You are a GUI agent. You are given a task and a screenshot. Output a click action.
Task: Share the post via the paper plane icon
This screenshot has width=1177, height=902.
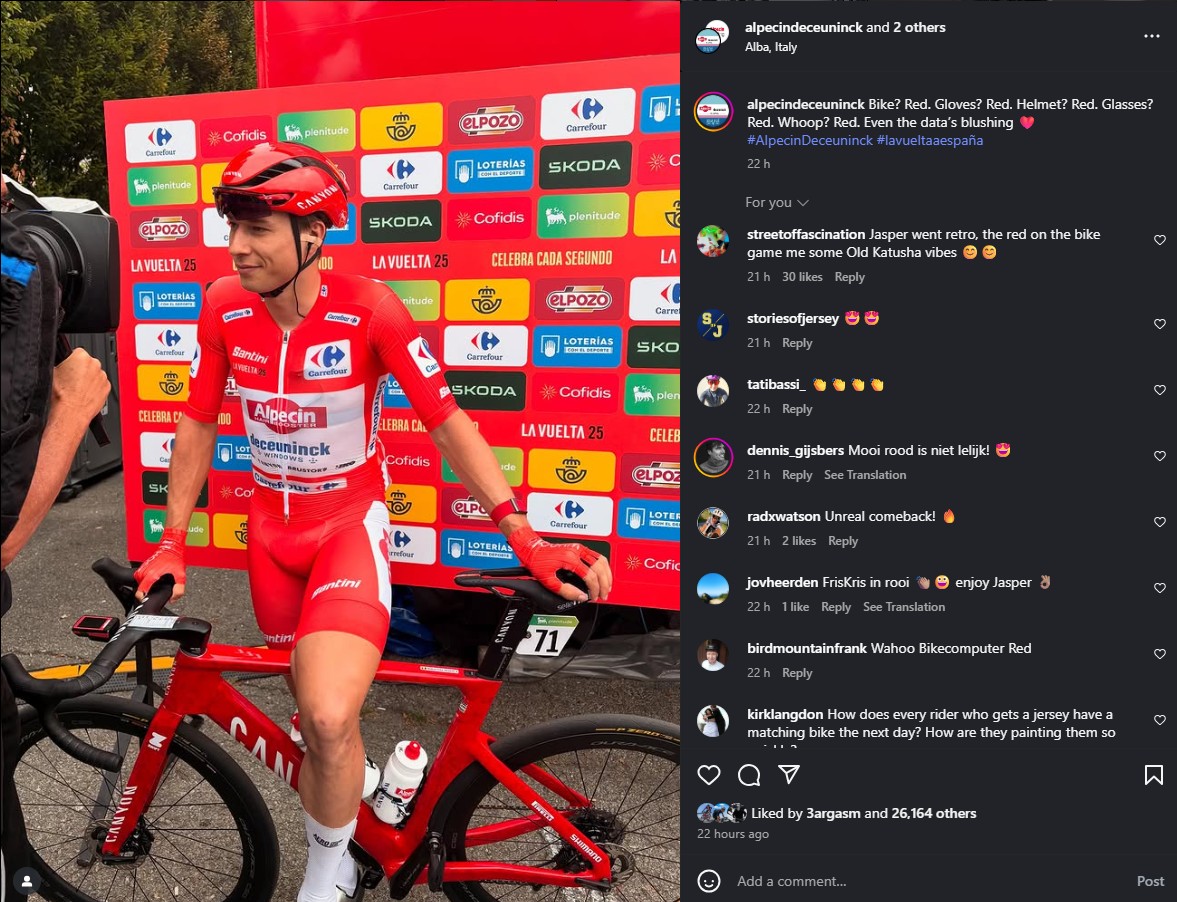[789, 774]
